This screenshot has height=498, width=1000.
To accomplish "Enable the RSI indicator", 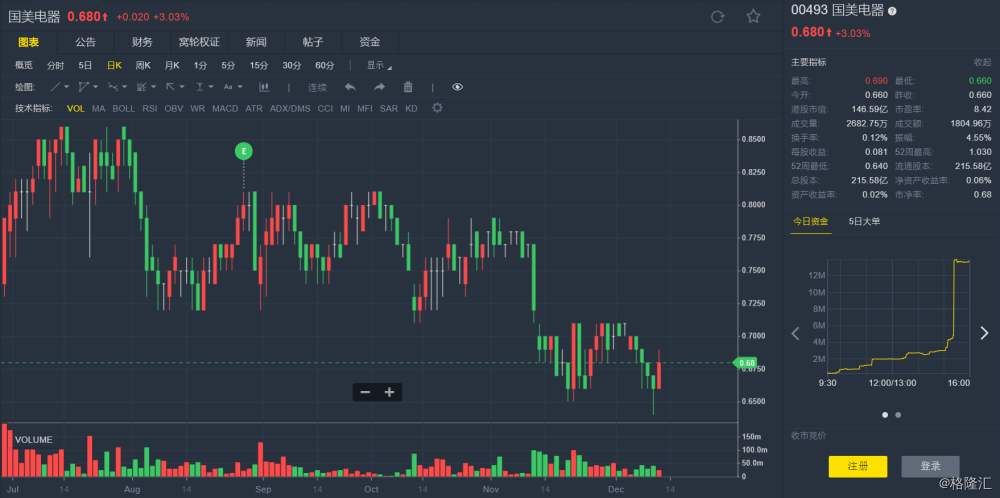I will pos(150,108).
